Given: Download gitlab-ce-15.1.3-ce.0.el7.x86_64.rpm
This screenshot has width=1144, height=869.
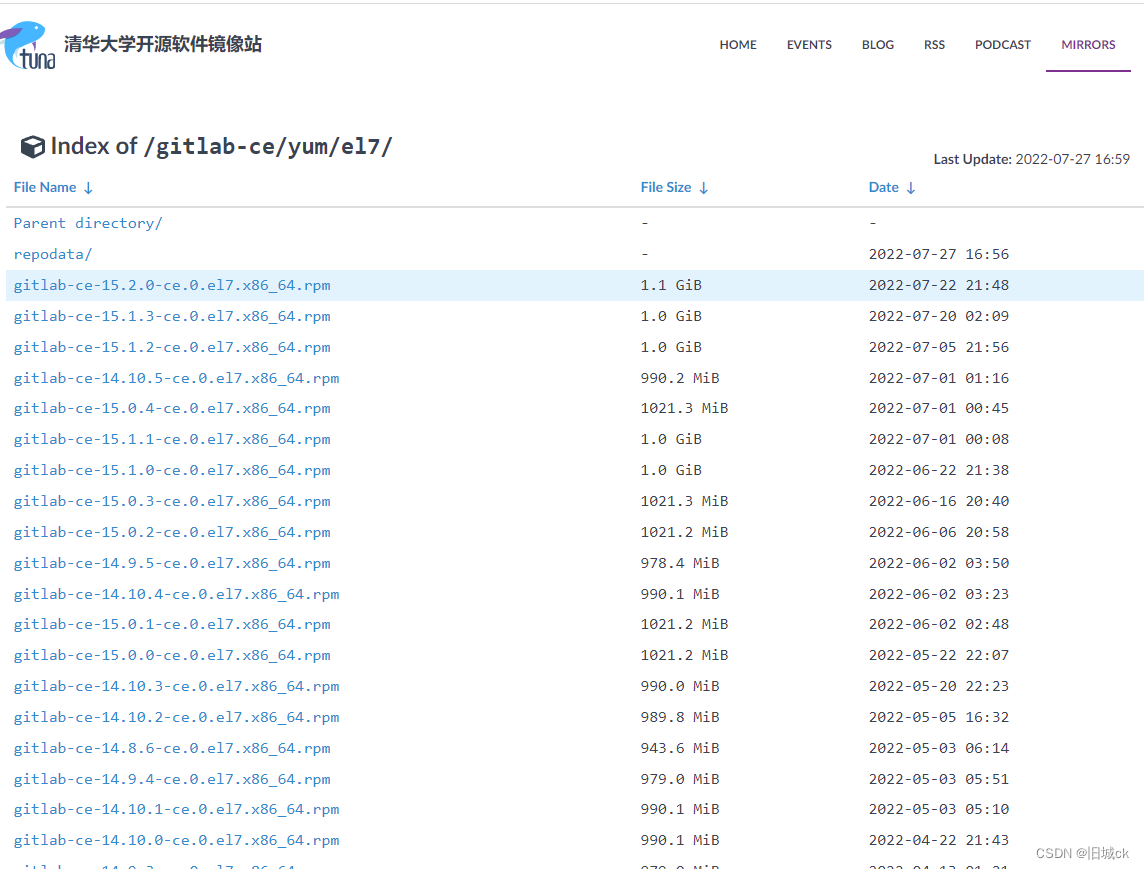Looking at the screenshot, I should [172, 316].
